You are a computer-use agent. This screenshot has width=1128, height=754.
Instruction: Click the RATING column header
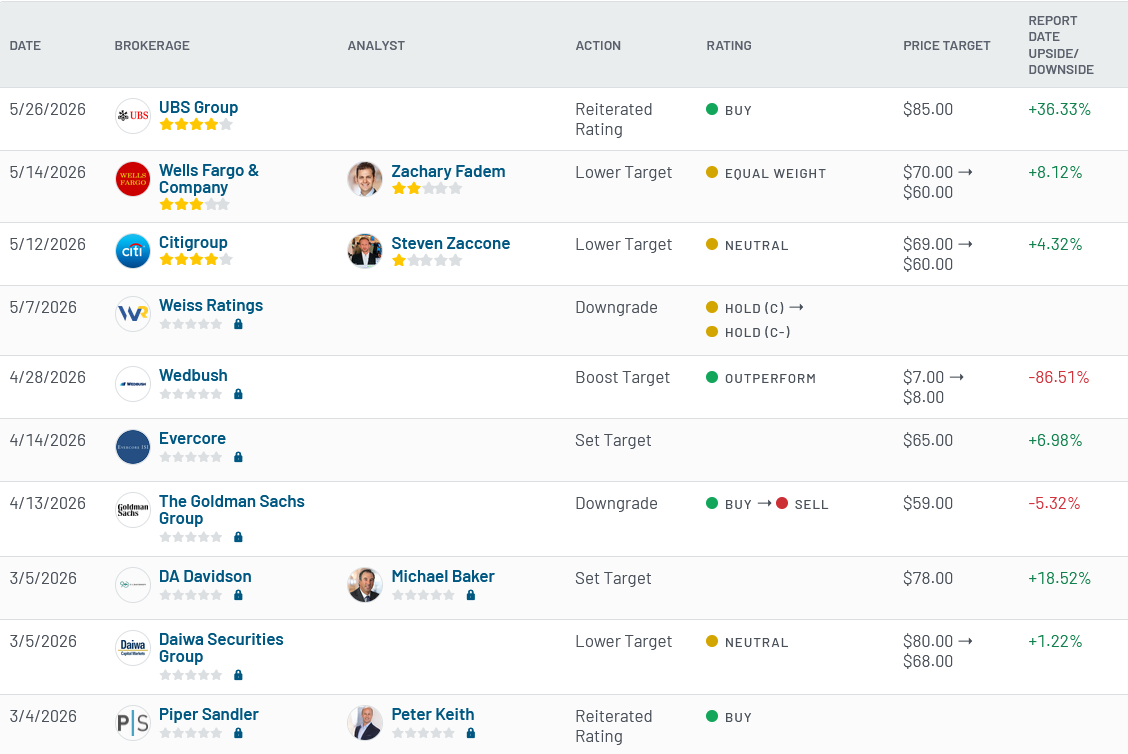(x=729, y=45)
